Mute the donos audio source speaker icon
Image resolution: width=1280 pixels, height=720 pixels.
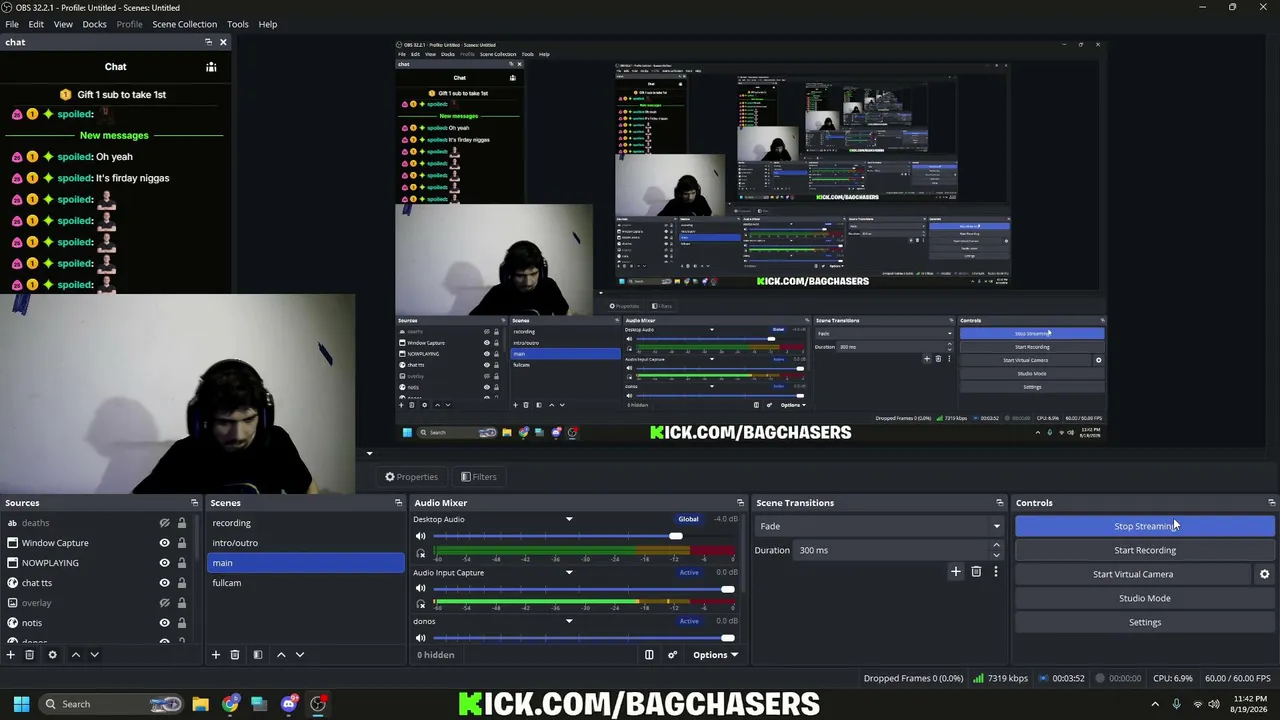point(420,638)
